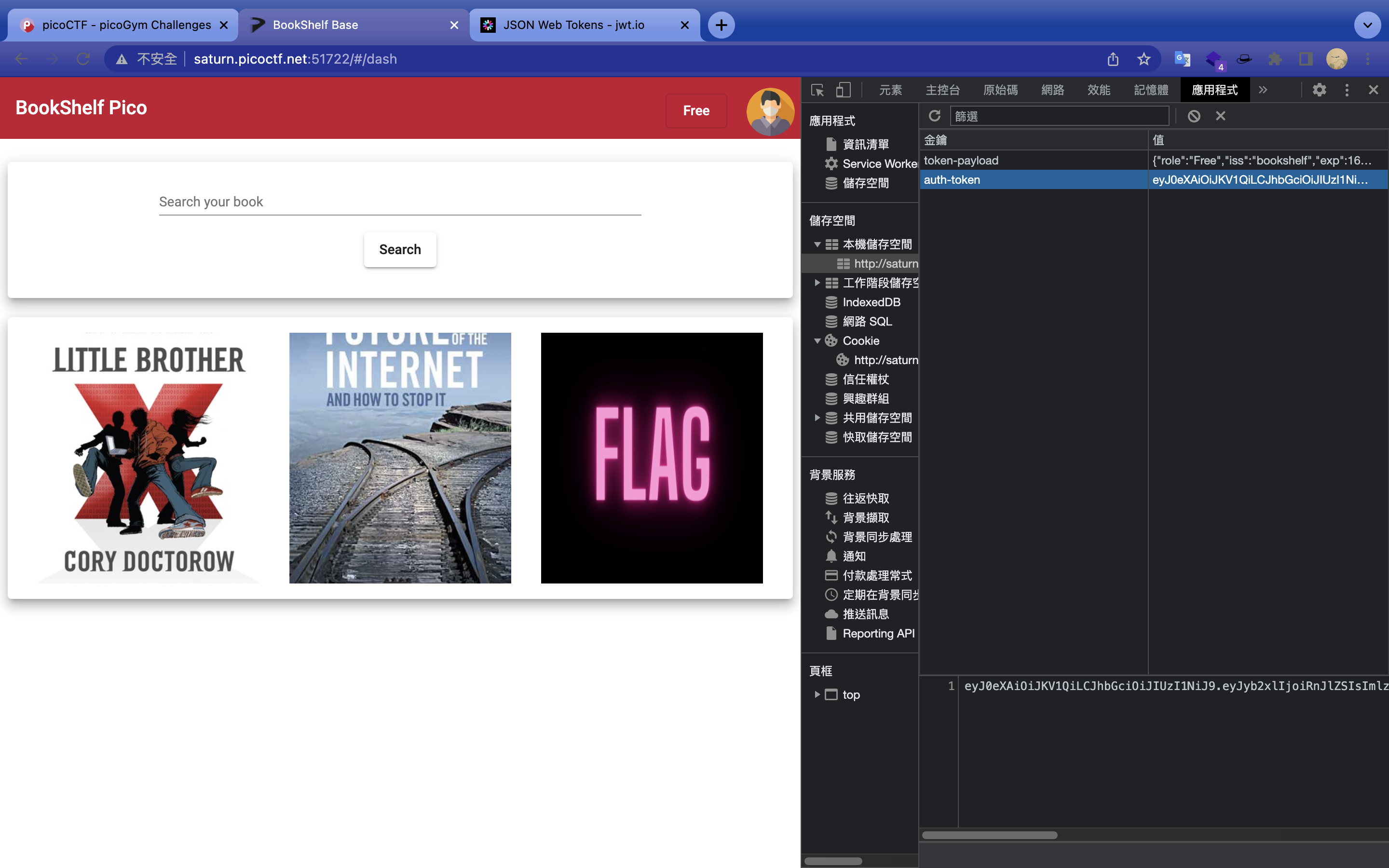The width and height of the screenshot is (1389, 868).
Task: Refresh the storage table with reload icon
Action: (x=934, y=116)
